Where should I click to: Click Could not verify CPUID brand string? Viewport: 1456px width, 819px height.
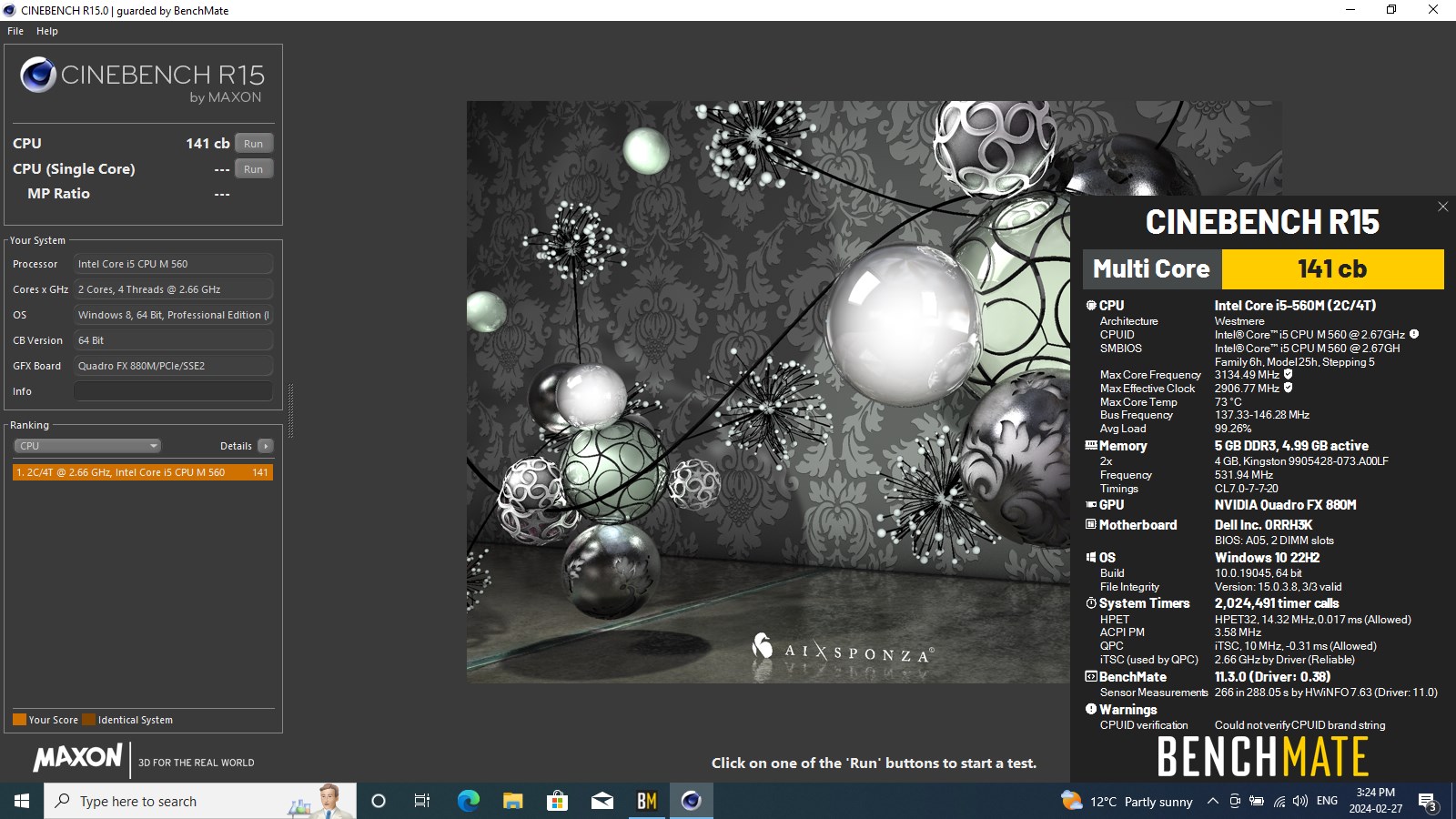point(1299,725)
